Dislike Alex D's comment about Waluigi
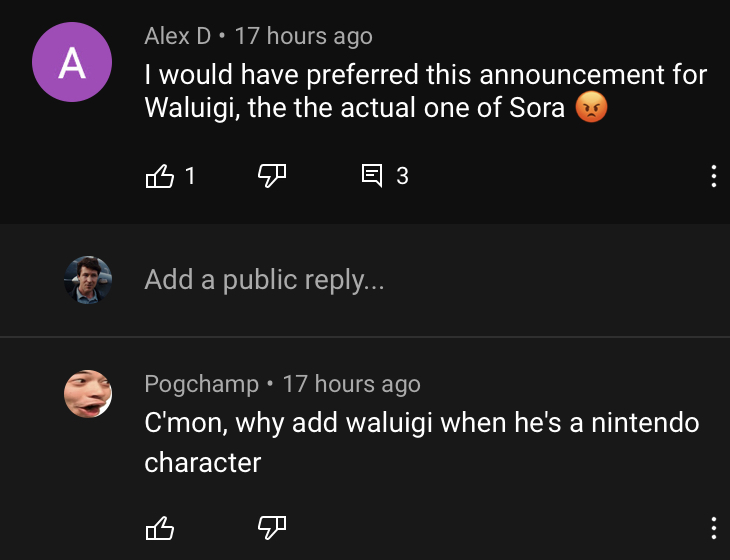The height and width of the screenshot is (560, 730). [x=272, y=176]
